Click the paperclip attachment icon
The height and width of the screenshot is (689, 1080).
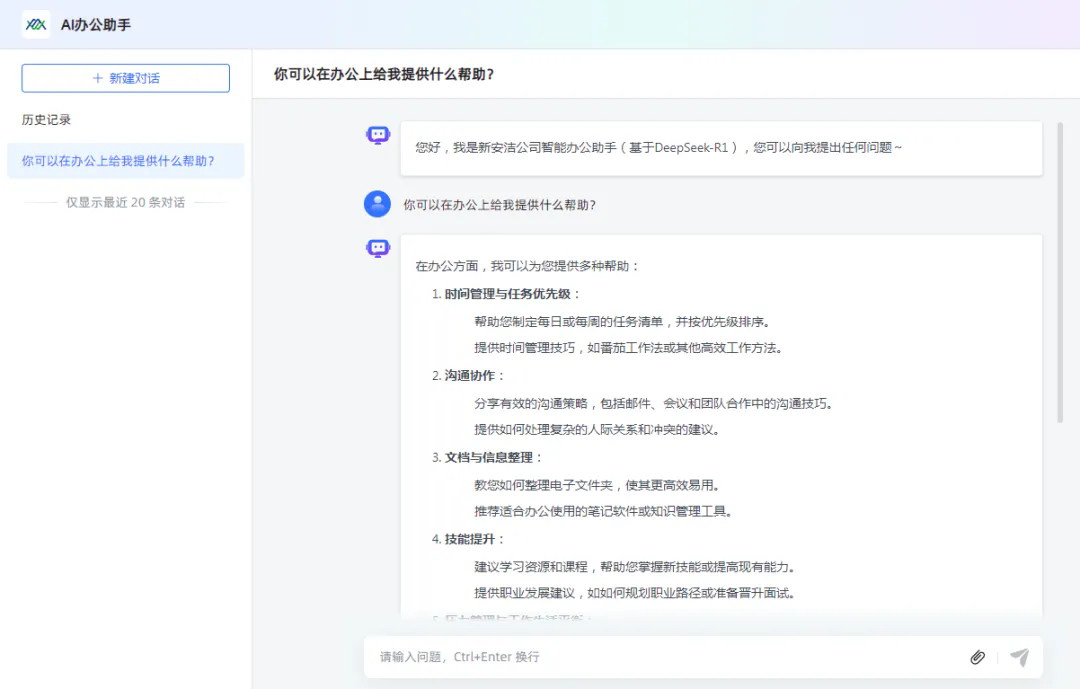coord(977,657)
